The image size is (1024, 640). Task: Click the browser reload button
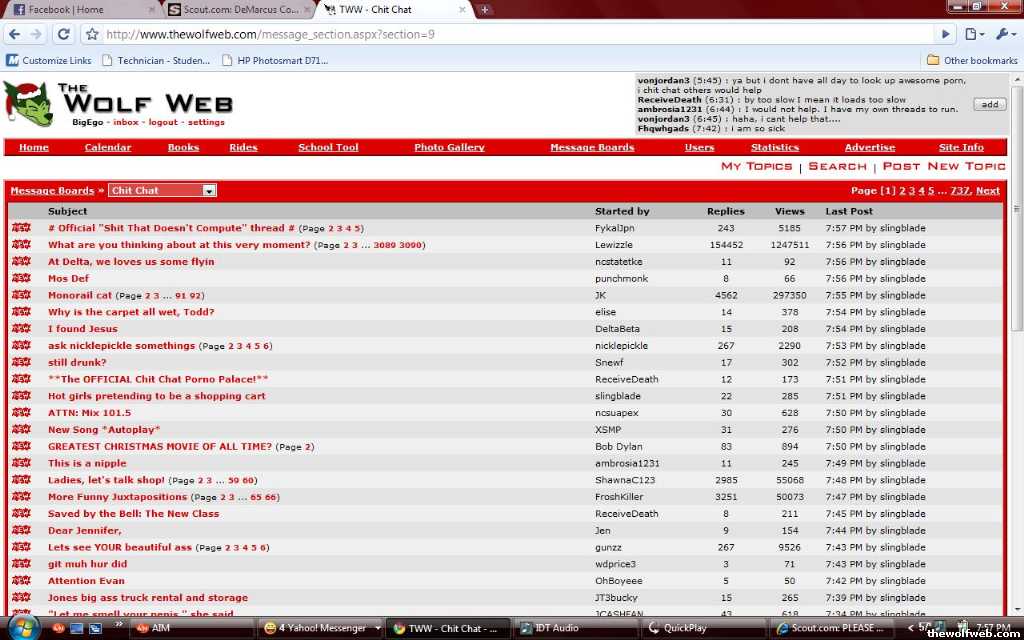pyautogui.click(x=63, y=34)
